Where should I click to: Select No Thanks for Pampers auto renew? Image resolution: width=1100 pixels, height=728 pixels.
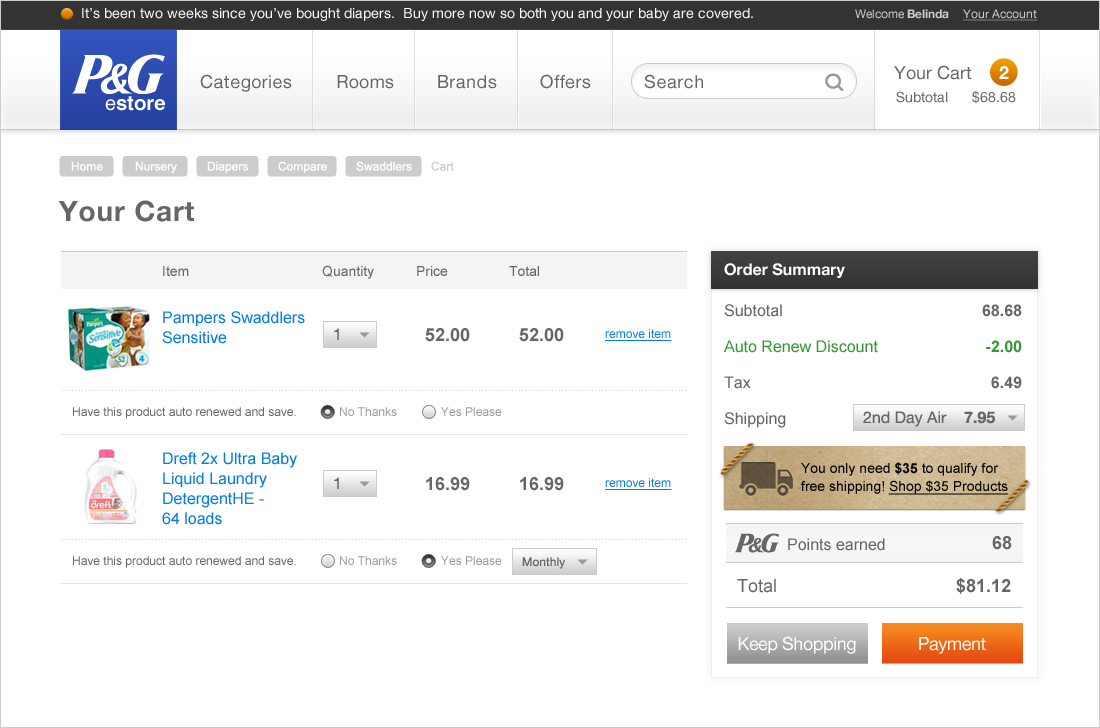coord(328,412)
